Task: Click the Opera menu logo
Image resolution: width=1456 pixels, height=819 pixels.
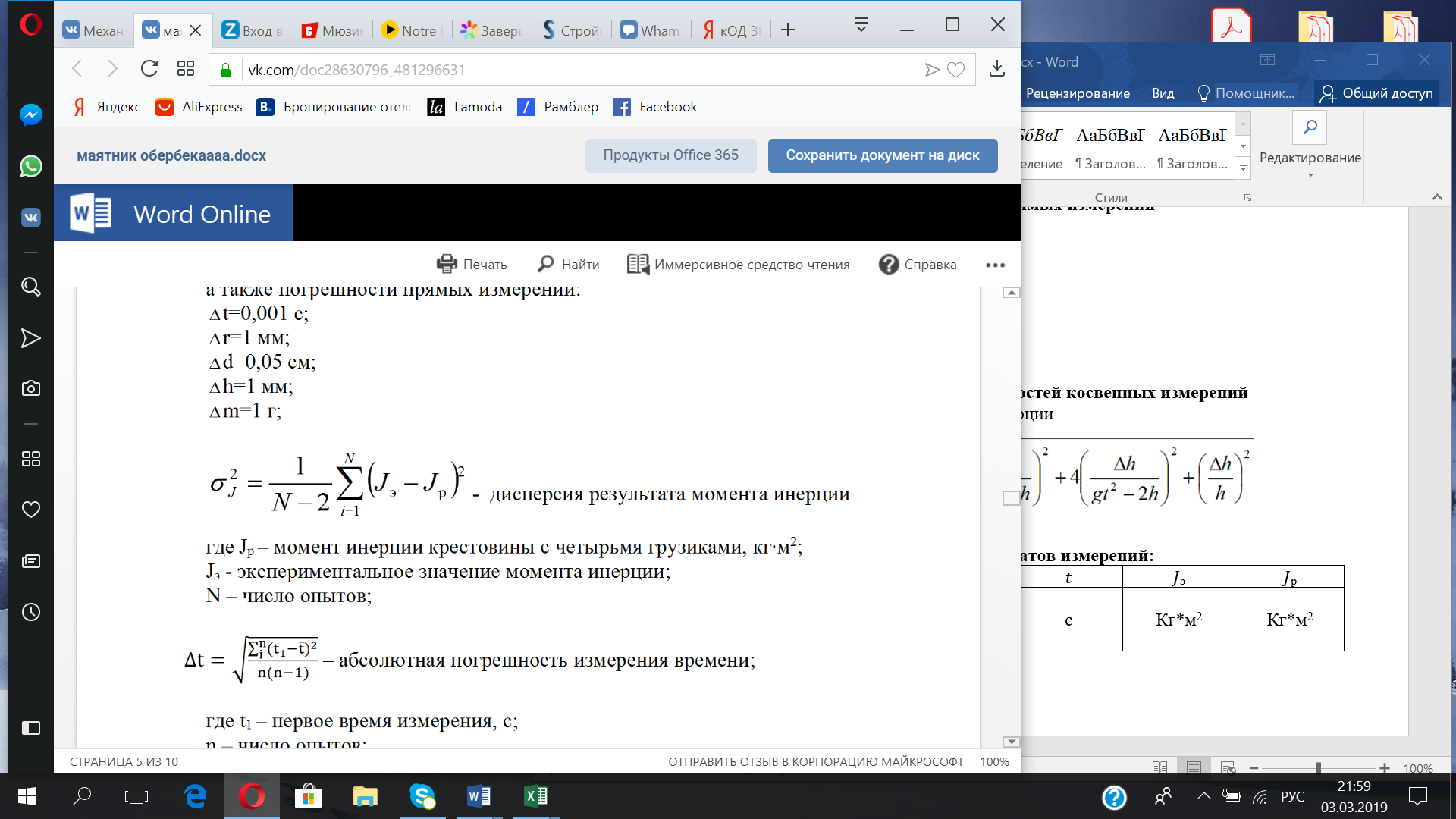Action: click(x=30, y=25)
